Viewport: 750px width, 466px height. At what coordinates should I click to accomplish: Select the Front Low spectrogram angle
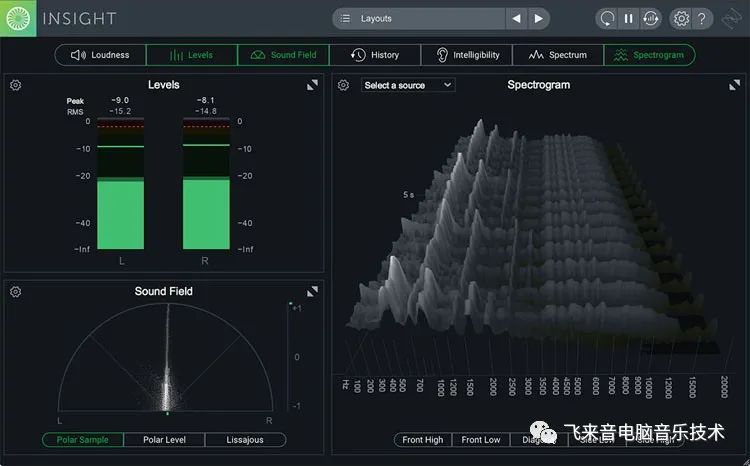pos(481,440)
